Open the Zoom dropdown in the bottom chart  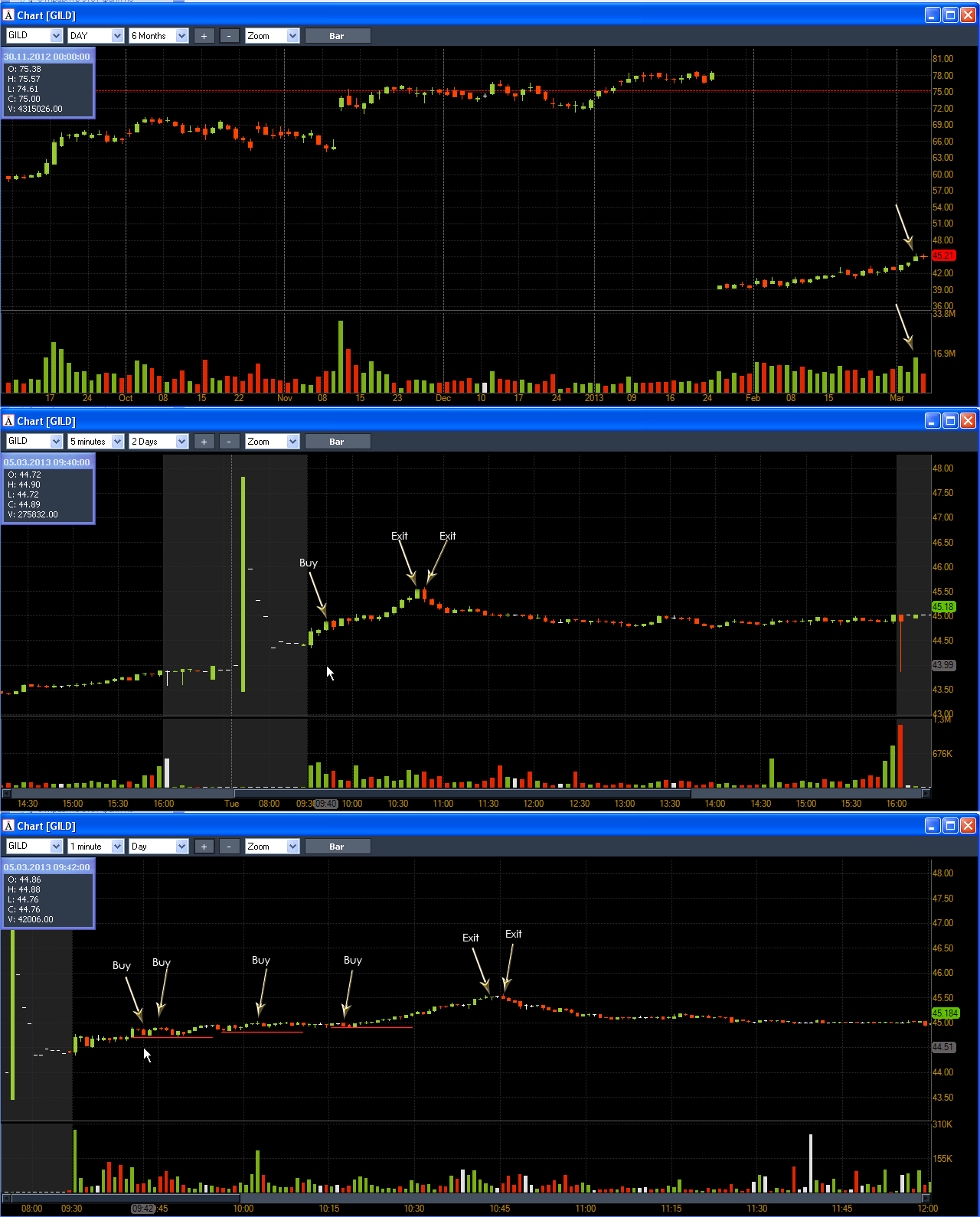272,847
